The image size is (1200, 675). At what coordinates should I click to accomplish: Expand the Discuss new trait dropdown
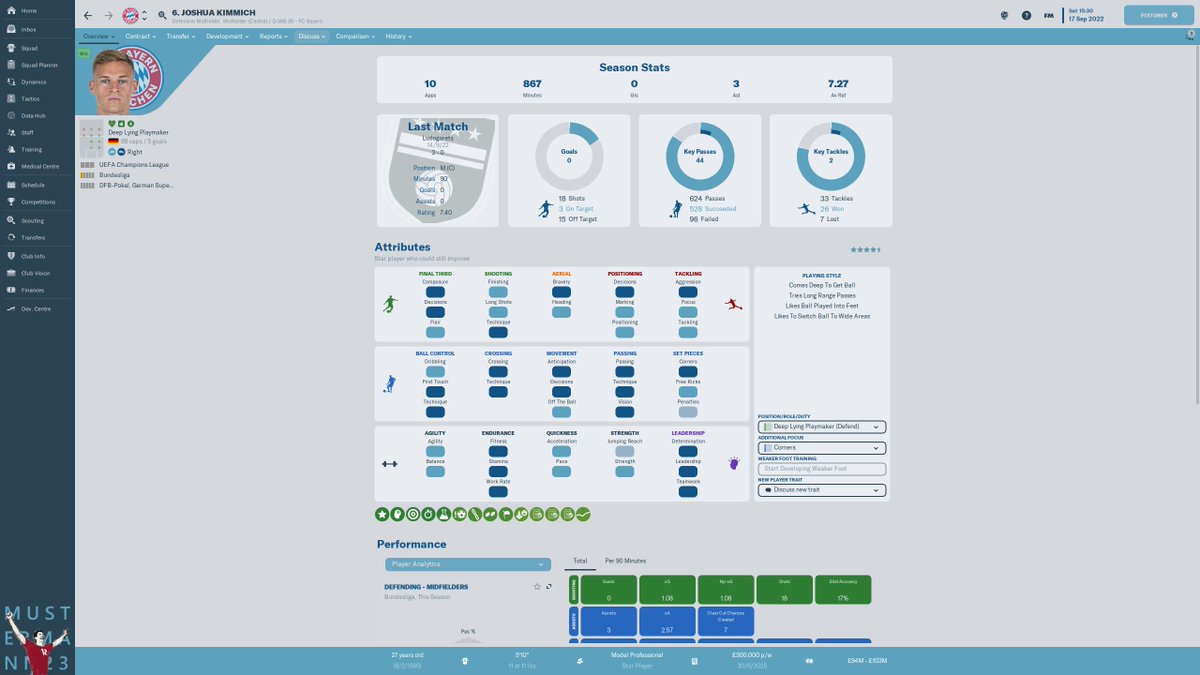821,490
